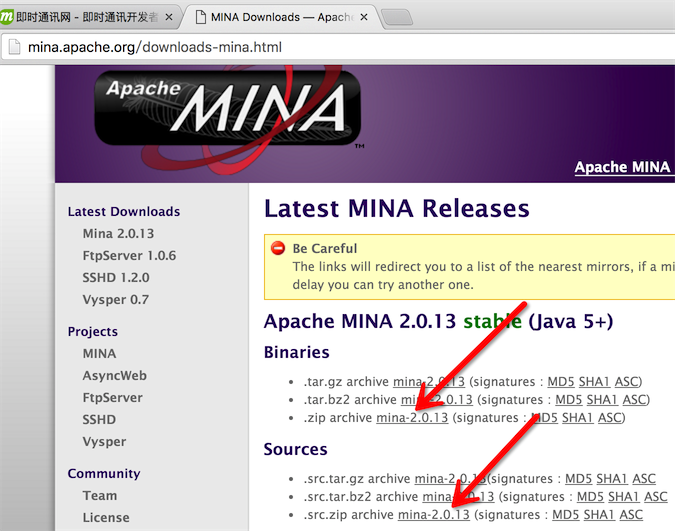Download binary .tar.gz mina-2.0.13
The image size is (675, 531).
coord(429,382)
